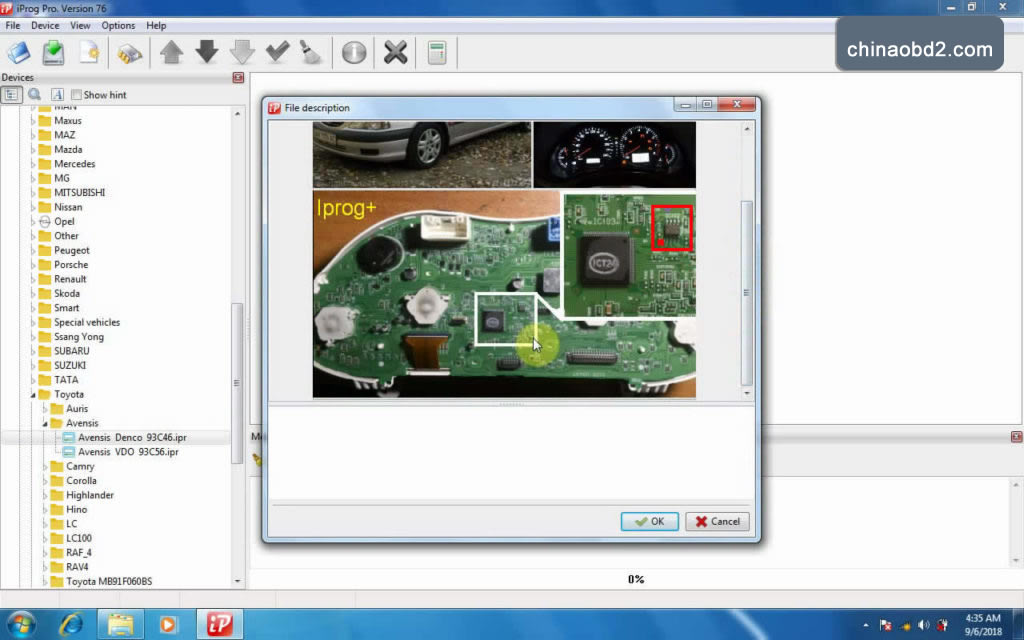Click the Devices tree scroll up arrow
Viewport: 1024px width, 640px height.
pos(237,114)
